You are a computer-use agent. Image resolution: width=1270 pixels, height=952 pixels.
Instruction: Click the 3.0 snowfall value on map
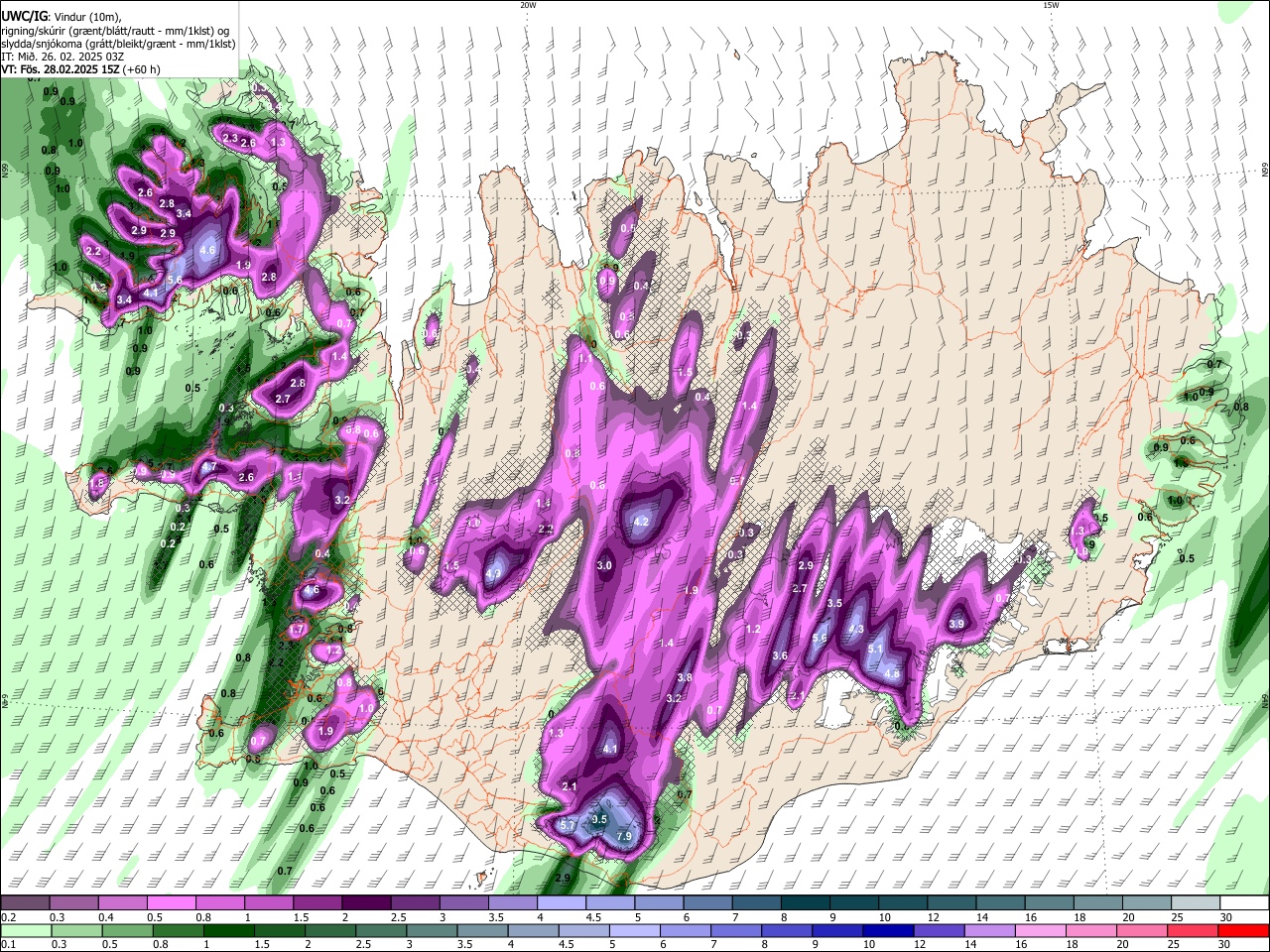pos(604,565)
